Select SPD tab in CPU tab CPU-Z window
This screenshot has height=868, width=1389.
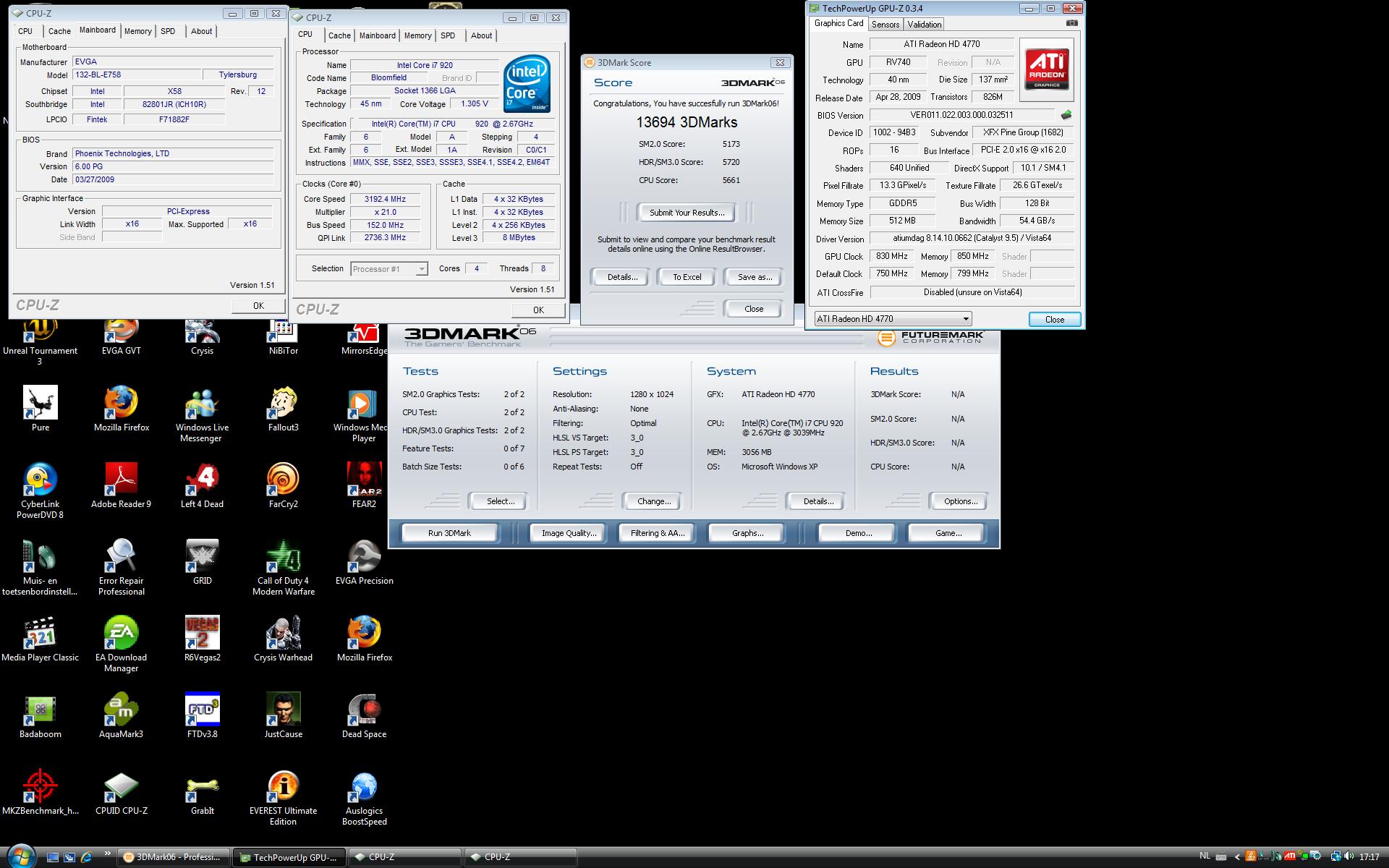(448, 35)
